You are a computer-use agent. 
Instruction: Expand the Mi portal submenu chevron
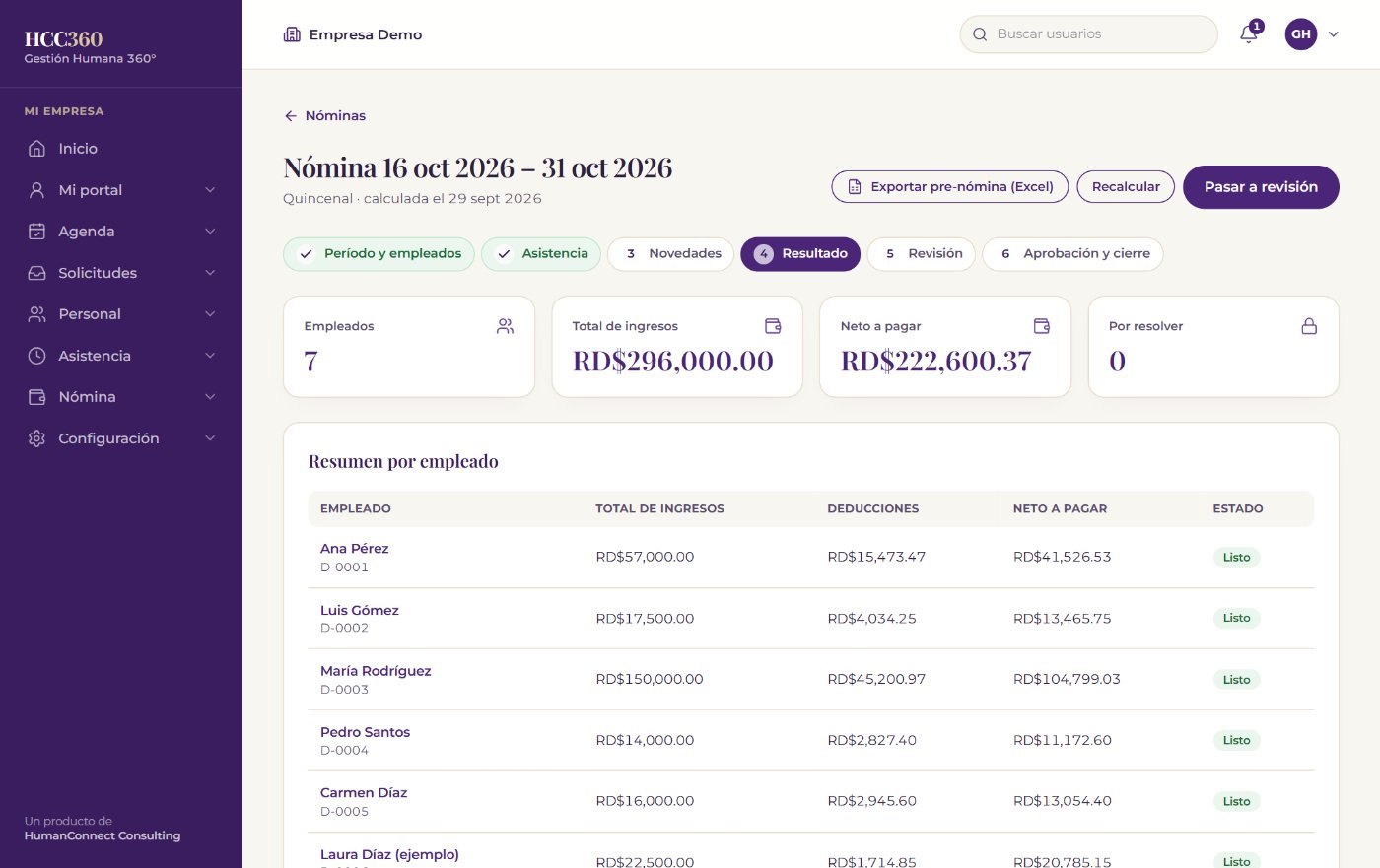click(x=210, y=190)
